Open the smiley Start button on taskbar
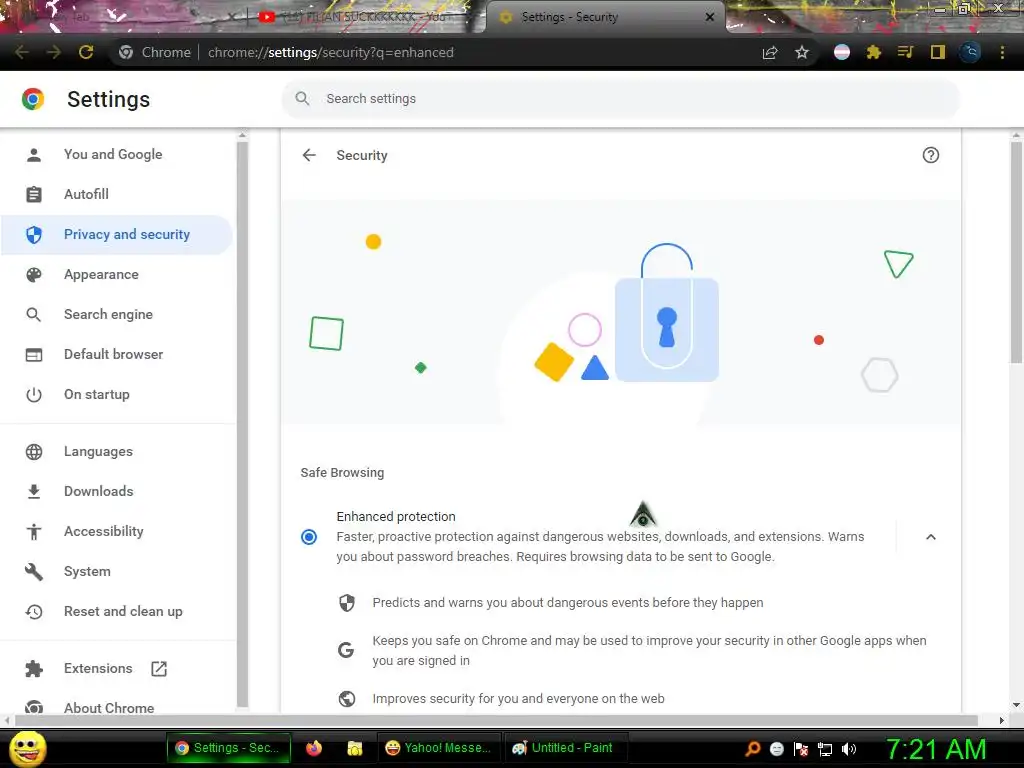The image size is (1024, 768). pos(28,748)
